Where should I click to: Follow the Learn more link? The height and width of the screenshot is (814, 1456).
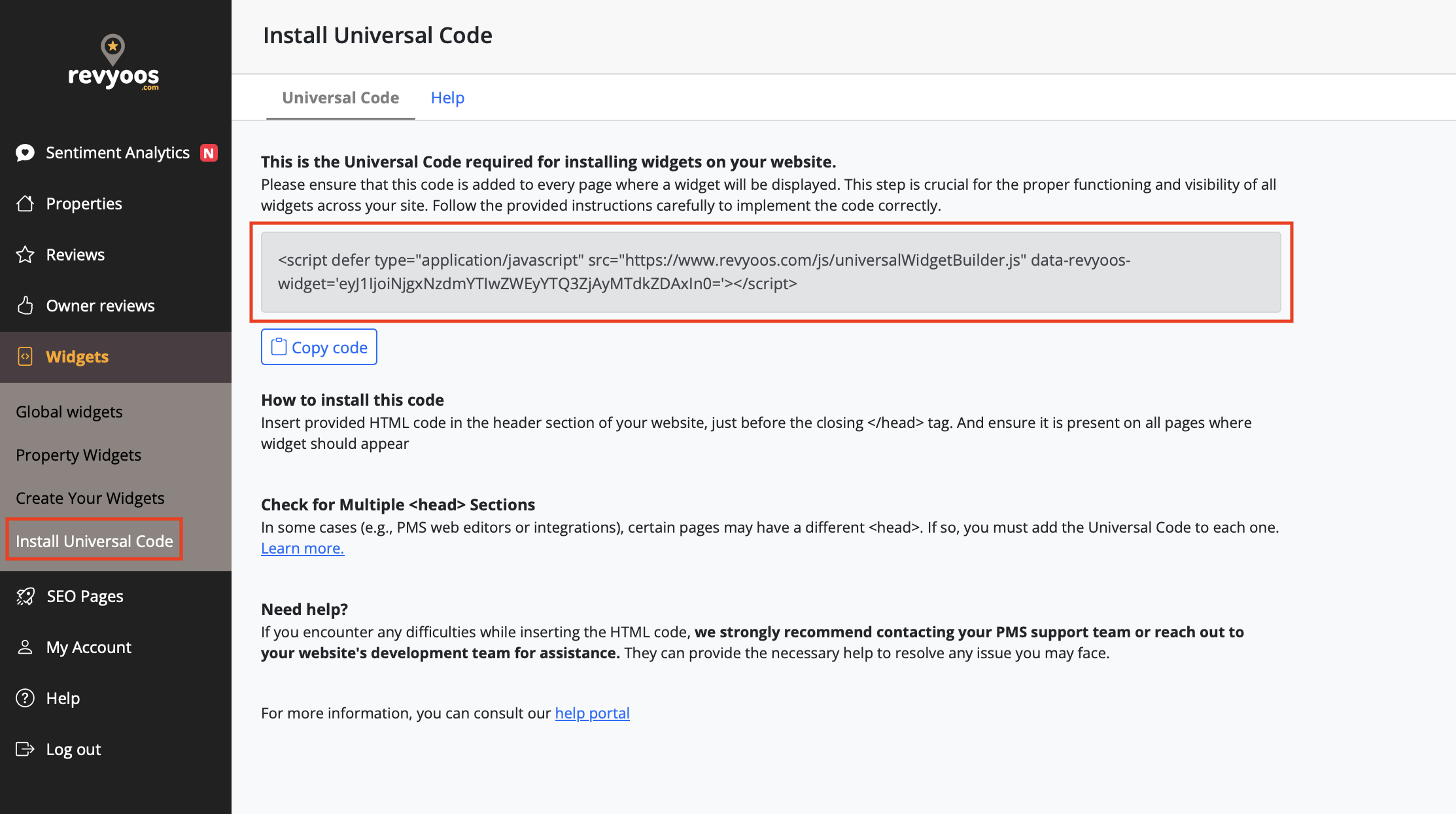pos(302,548)
